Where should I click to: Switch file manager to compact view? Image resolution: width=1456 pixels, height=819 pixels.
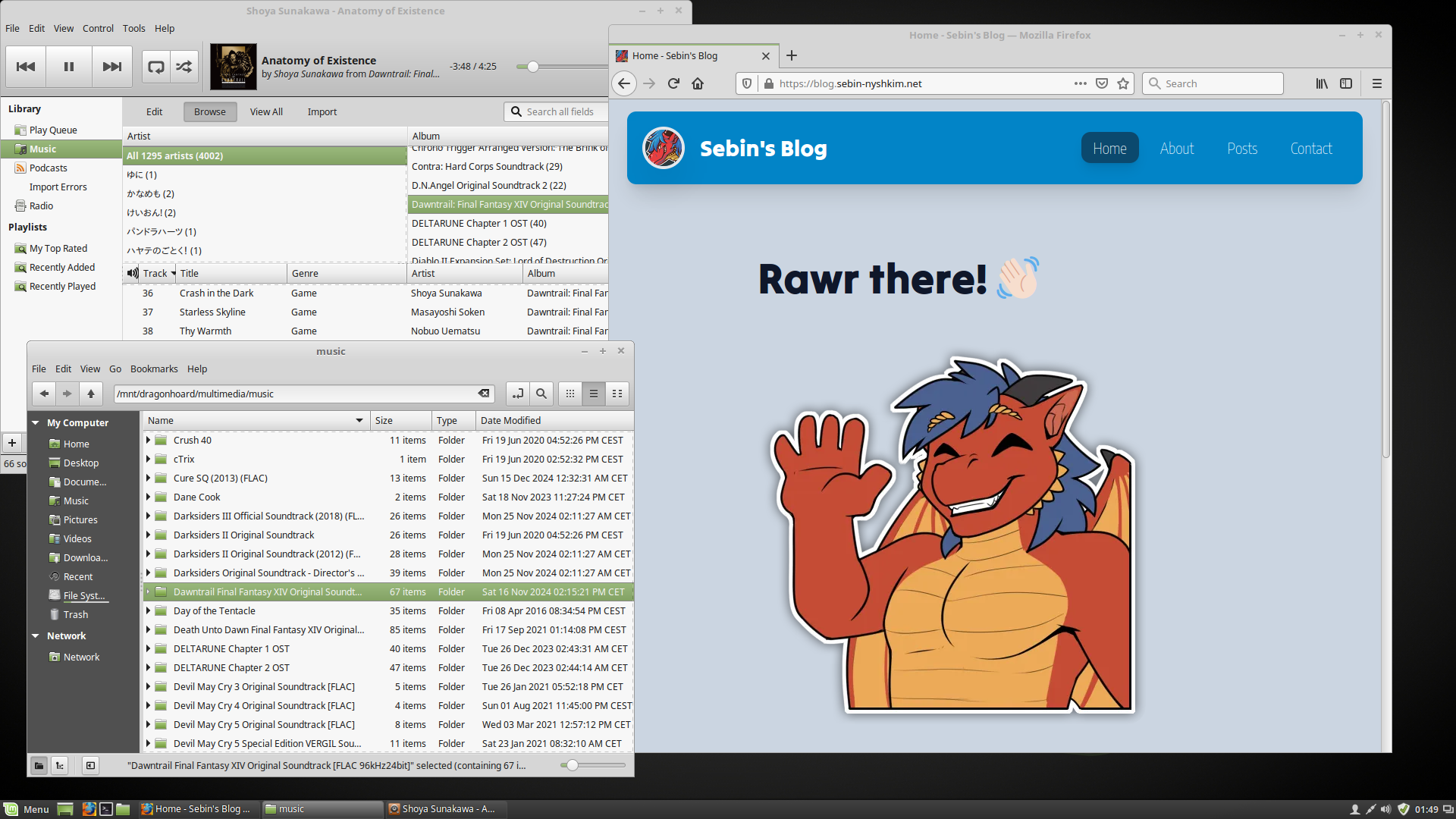617,394
